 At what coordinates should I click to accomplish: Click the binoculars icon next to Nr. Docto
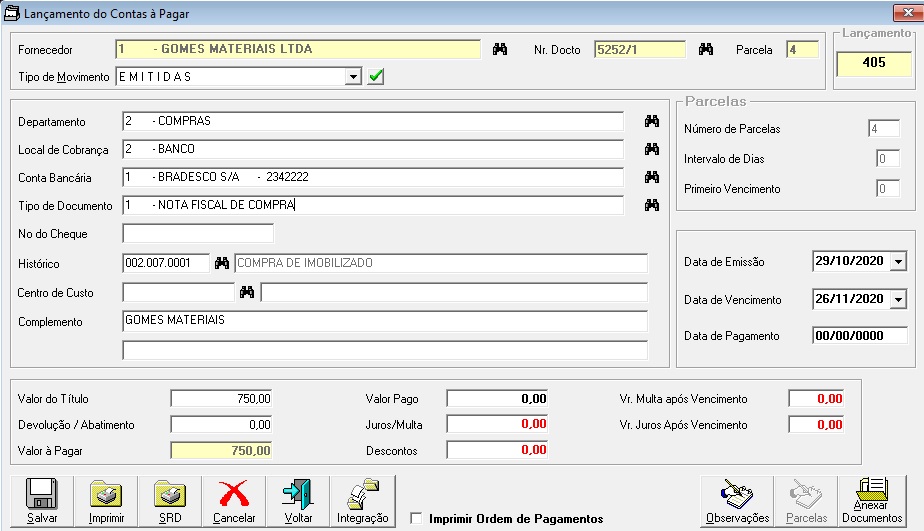point(705,49)
